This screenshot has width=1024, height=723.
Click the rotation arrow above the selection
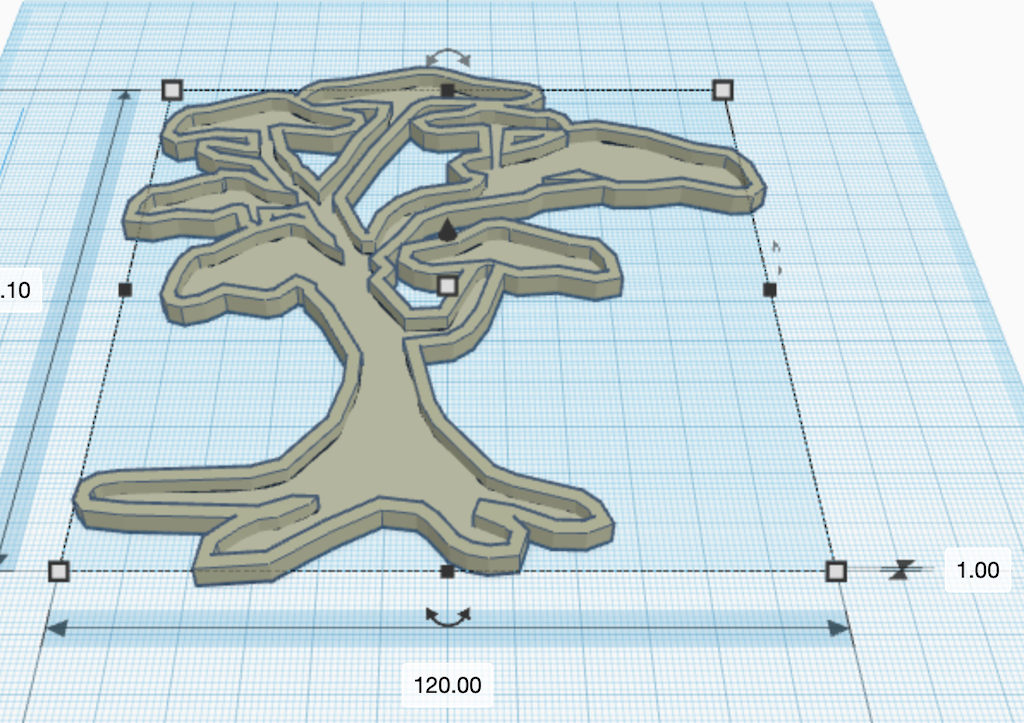pyautogui.click(x=448, y=60)
